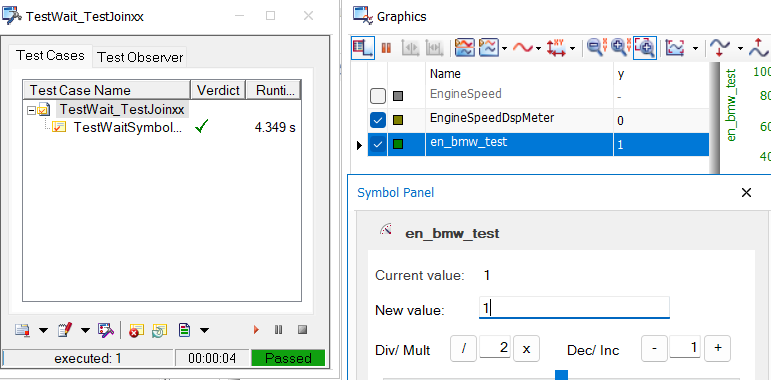Open the separate-axes graph view dropdown arrow
The width and height of the screenshot is (771, 380).
(505, 49)
